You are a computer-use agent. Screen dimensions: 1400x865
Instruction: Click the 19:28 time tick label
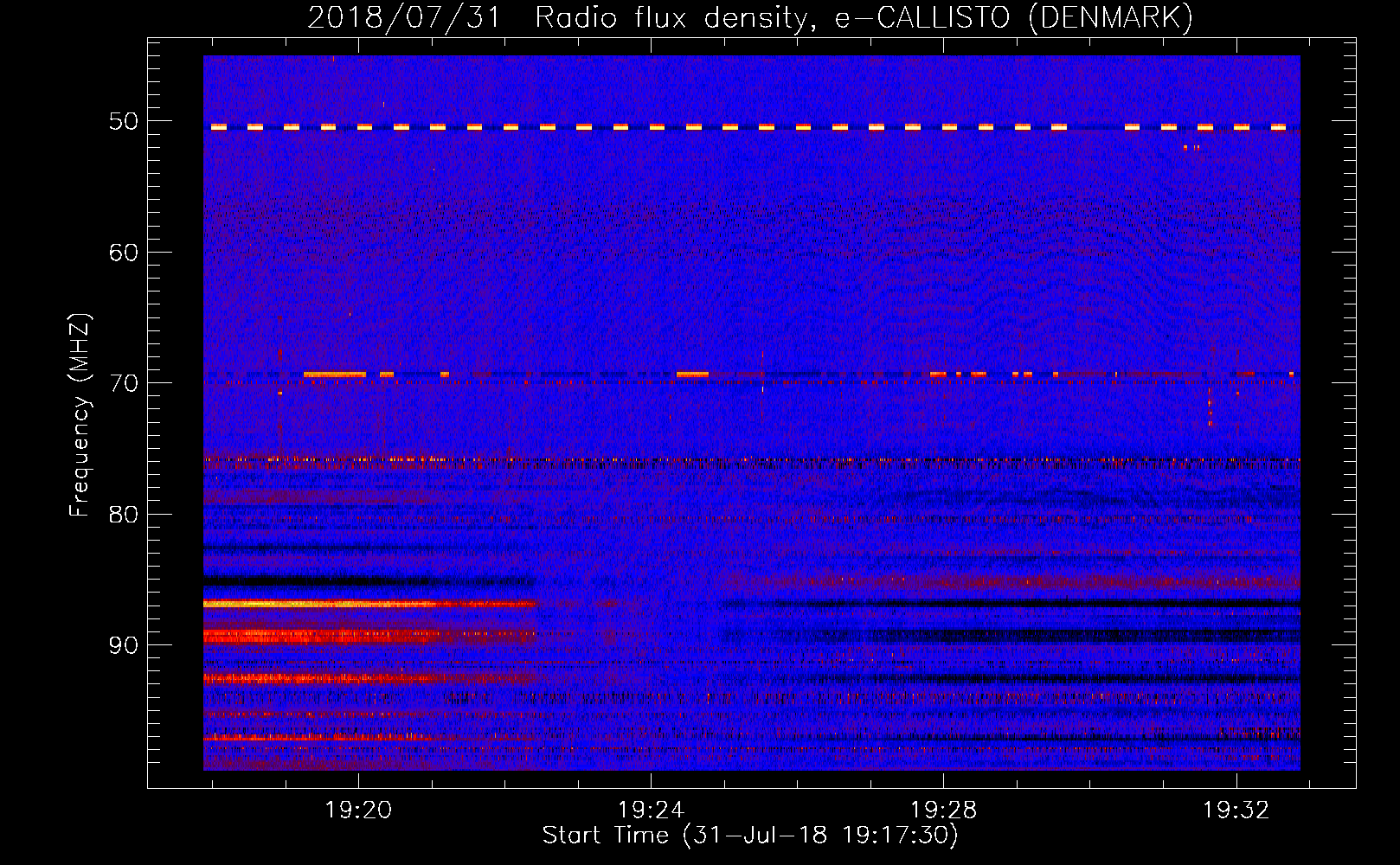pyautogui.click(x=943, y=810)
